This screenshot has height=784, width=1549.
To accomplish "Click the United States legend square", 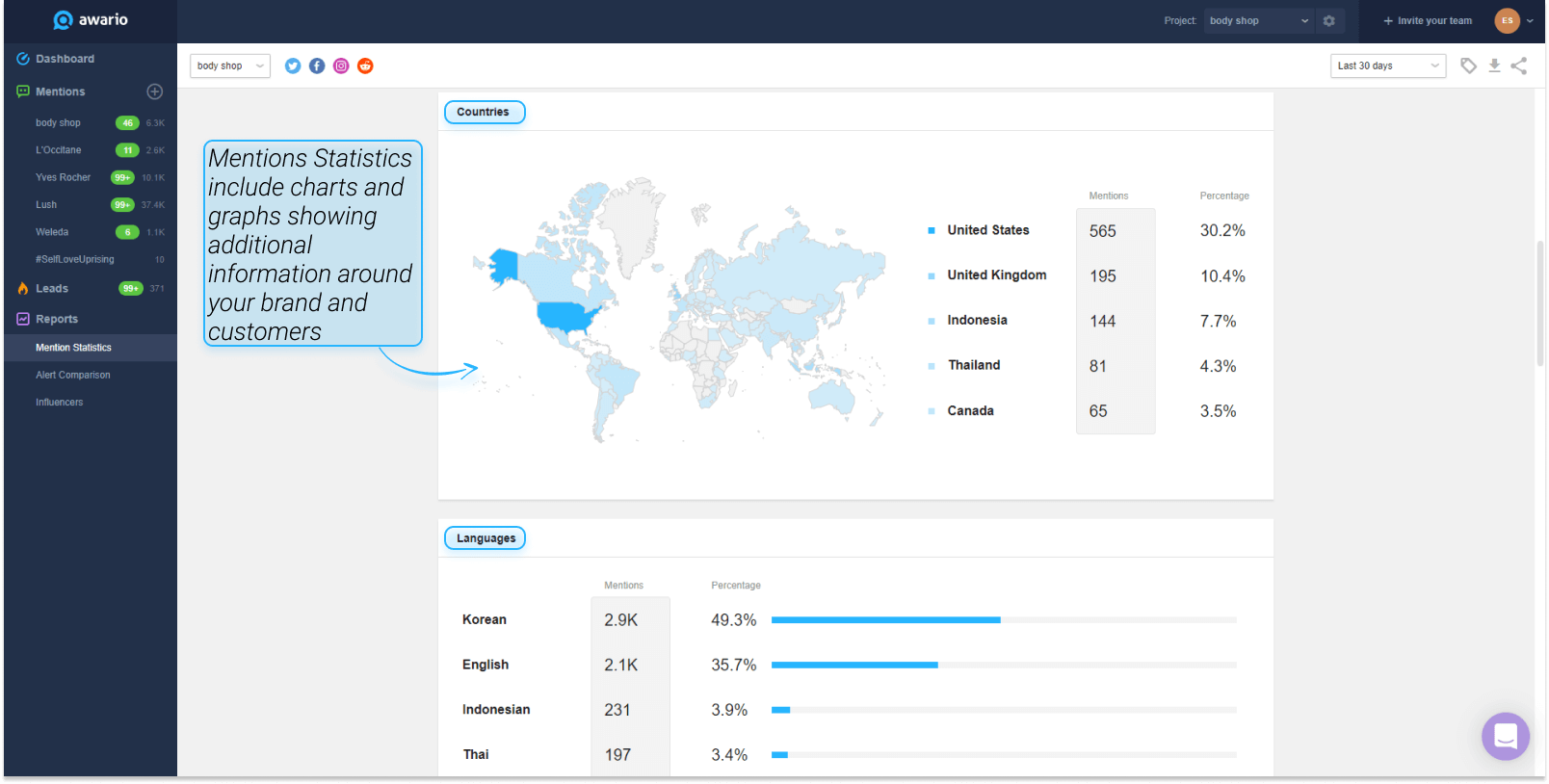I will click(932, 230).
